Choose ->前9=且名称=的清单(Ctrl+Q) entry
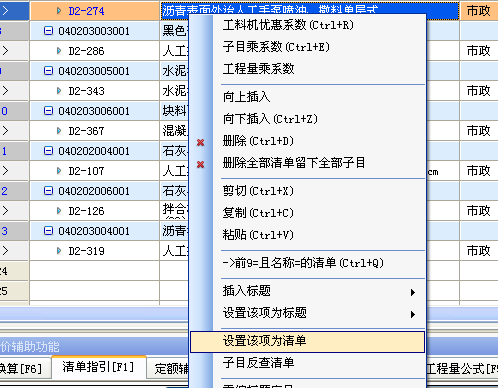 click(x=307, y=263)
